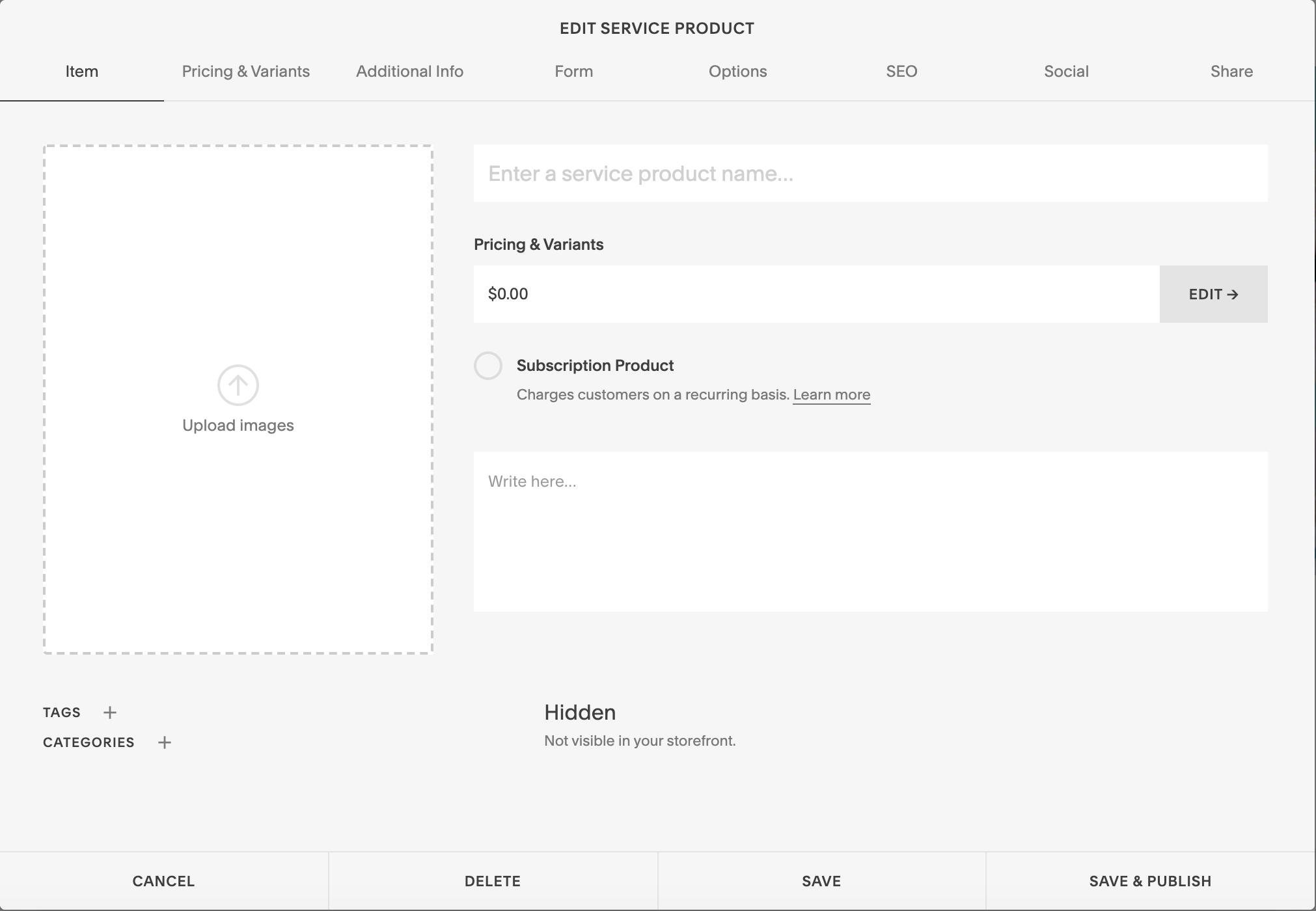Screen dimensions: 1316x911
Task: Click the SAVE & PUBLISH button
Action: [1151, 881]
